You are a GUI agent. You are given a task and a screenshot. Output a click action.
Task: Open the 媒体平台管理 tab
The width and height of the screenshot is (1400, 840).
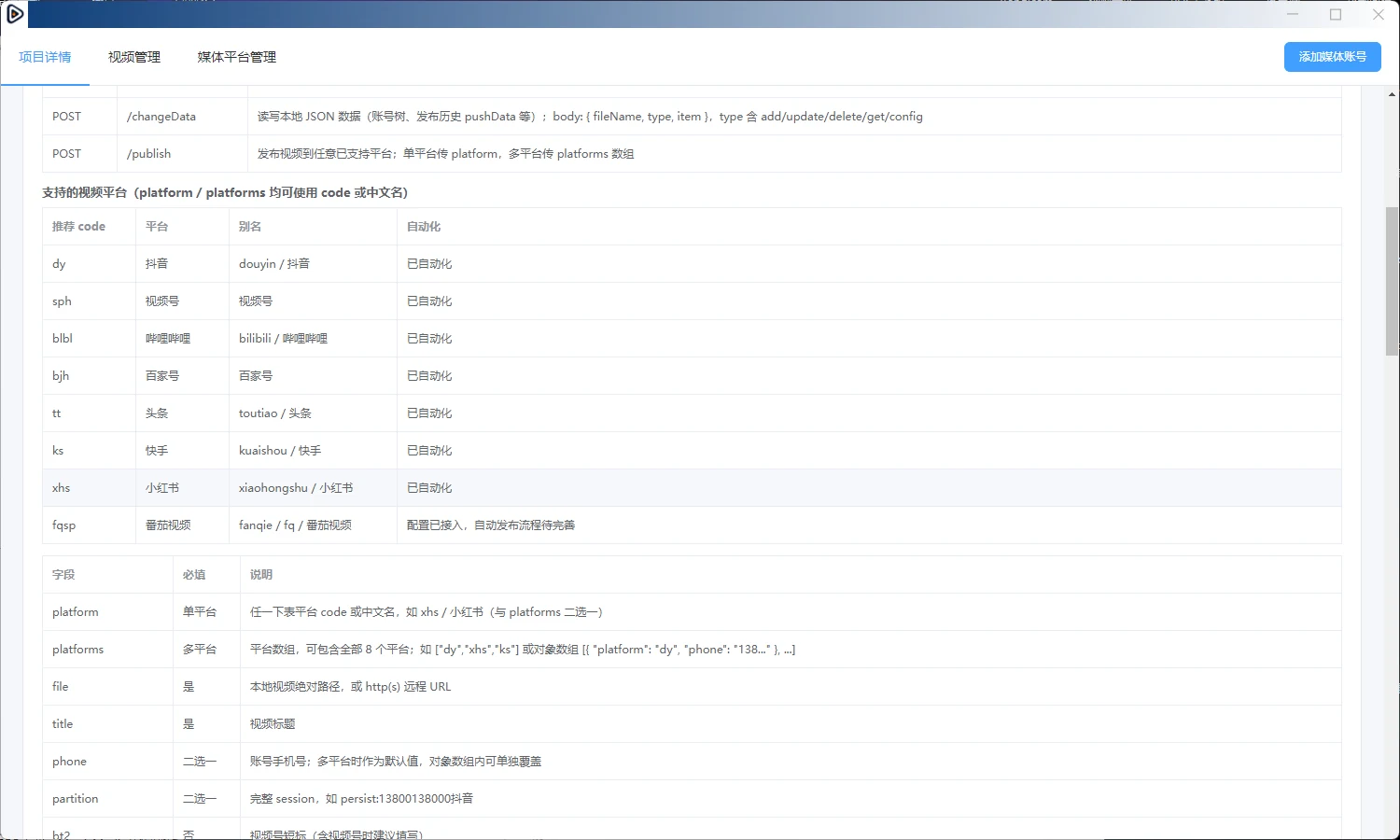[237, 57]
